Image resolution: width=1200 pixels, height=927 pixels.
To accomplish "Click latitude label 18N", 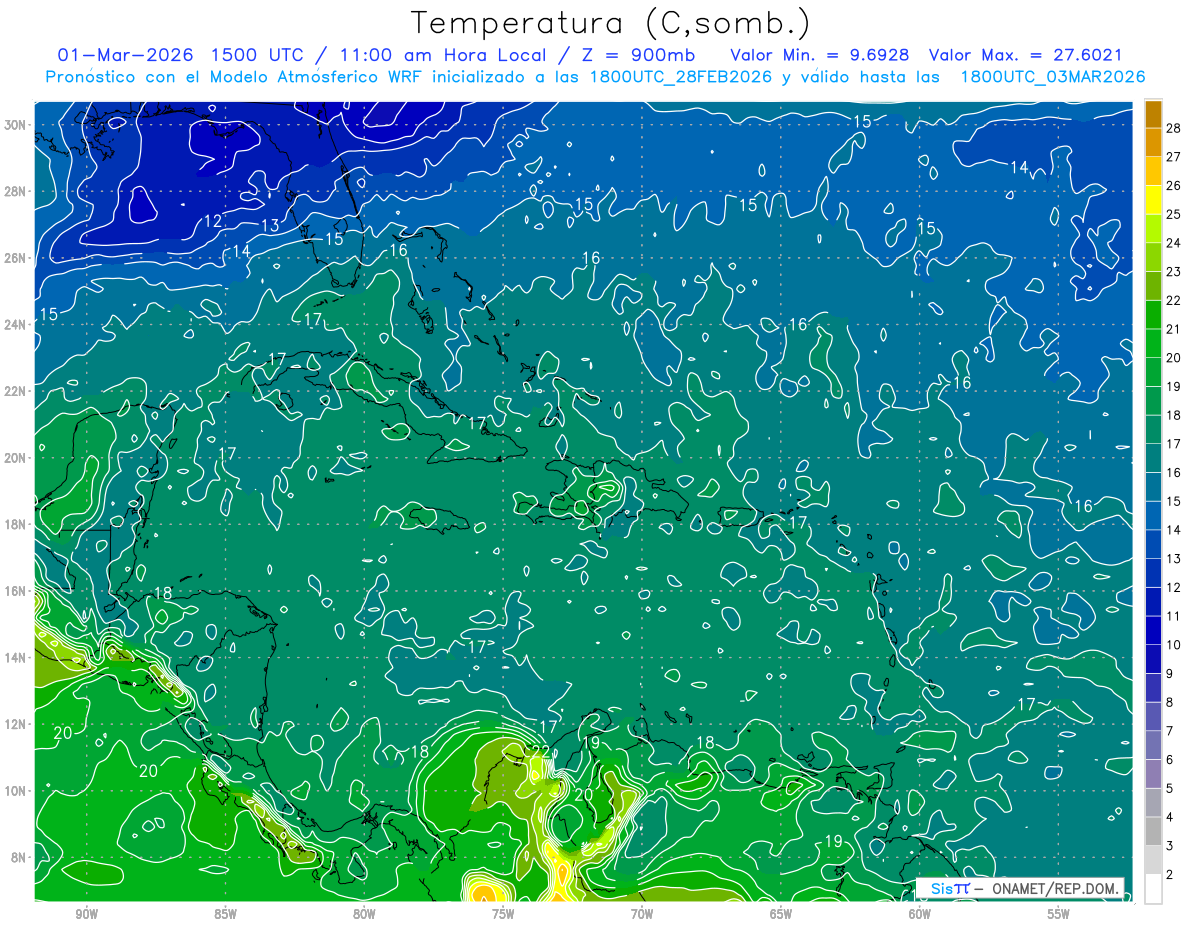I will coord(17,524).
